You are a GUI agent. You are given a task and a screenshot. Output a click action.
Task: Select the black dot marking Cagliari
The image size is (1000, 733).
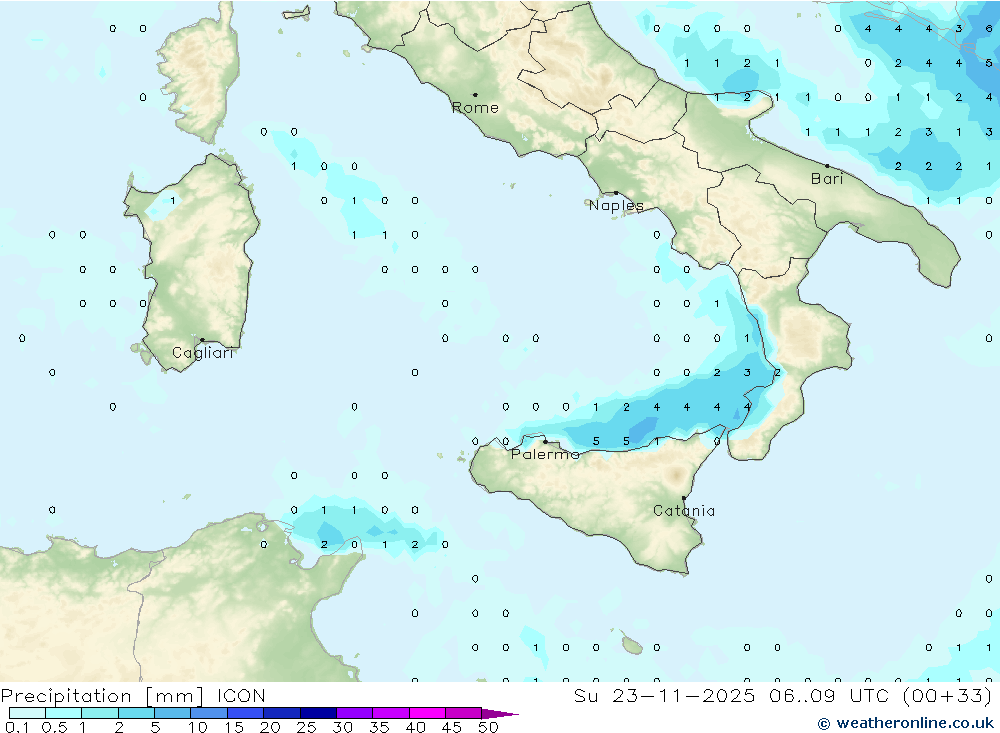202,340
